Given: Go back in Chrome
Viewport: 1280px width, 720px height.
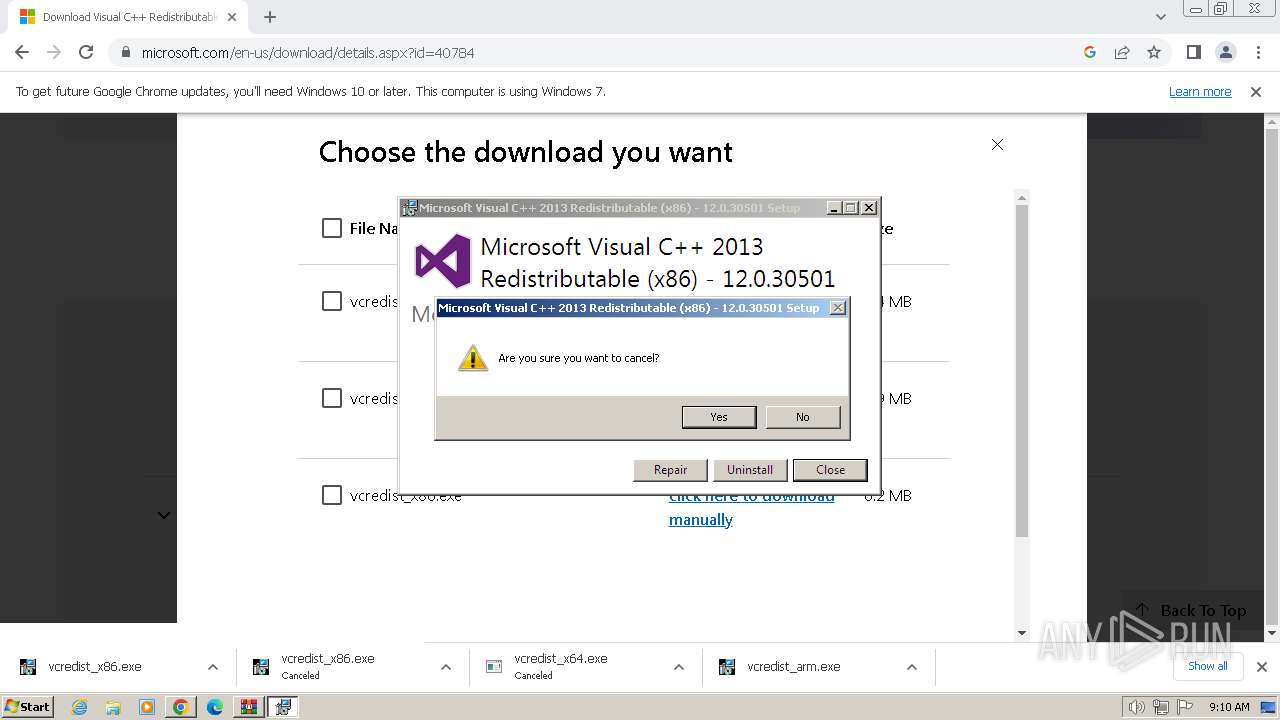Looking at the screenshot, I should click(x=22, y=52).
